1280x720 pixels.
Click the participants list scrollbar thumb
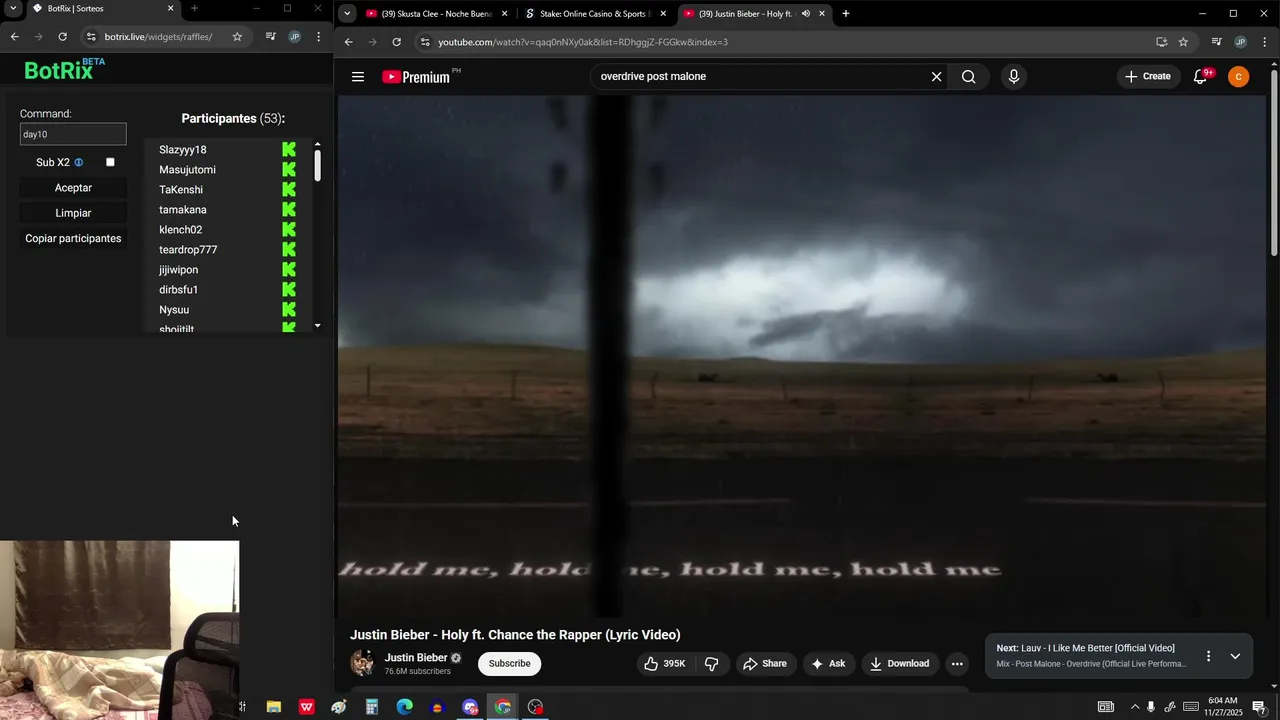(x=317, y=165)
